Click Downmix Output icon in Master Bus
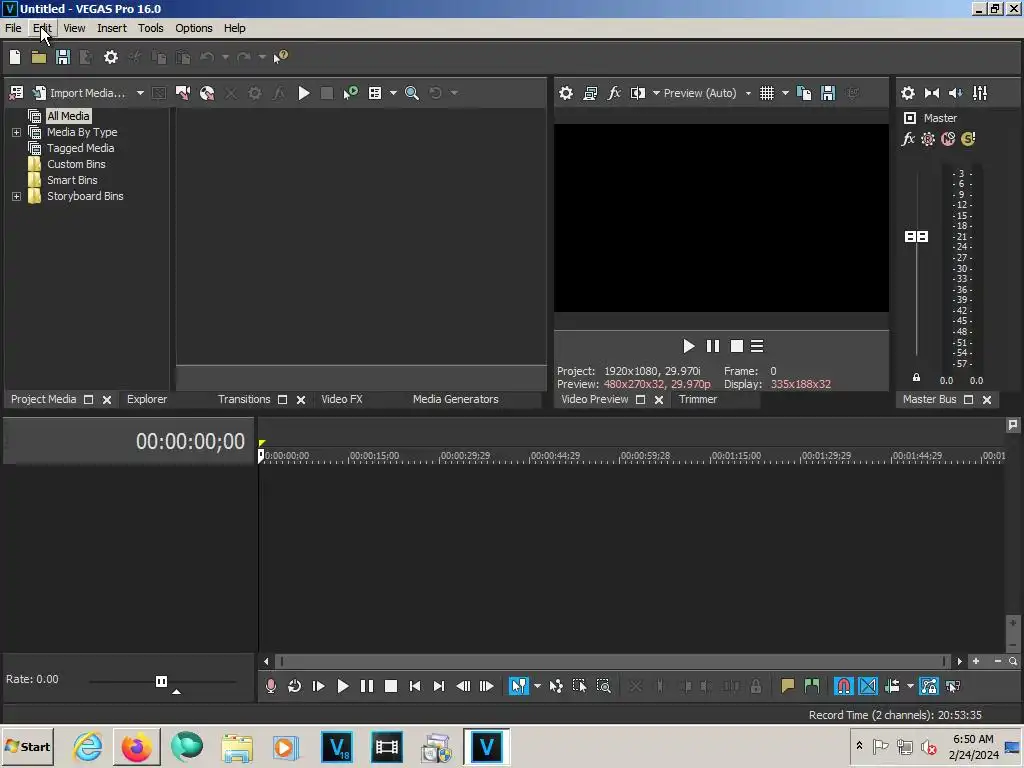The height and width of the screenshot is (768, 1024). tap(932, 93)
